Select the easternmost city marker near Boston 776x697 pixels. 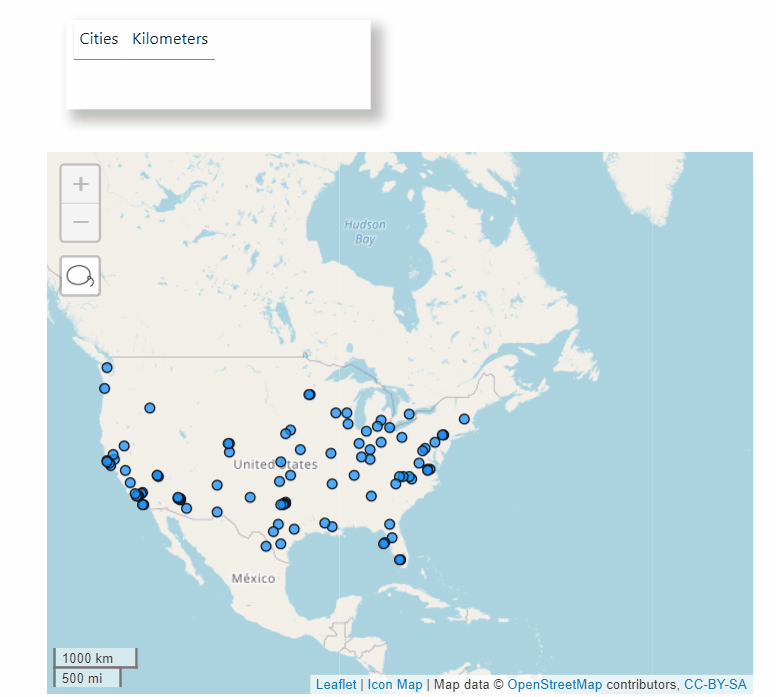tap(464, 419)
